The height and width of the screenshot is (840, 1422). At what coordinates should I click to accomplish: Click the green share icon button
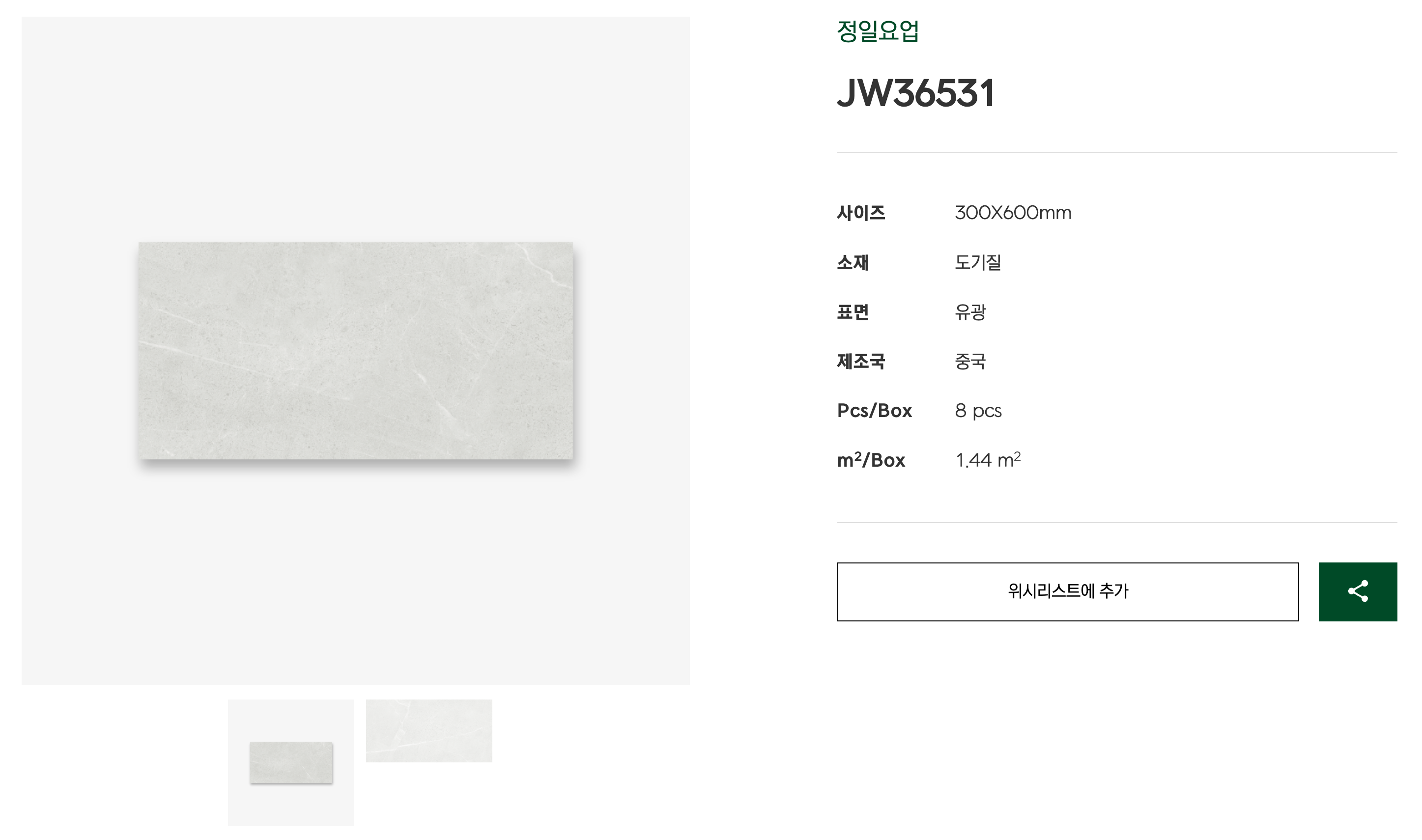click(x=1358, y=591)
